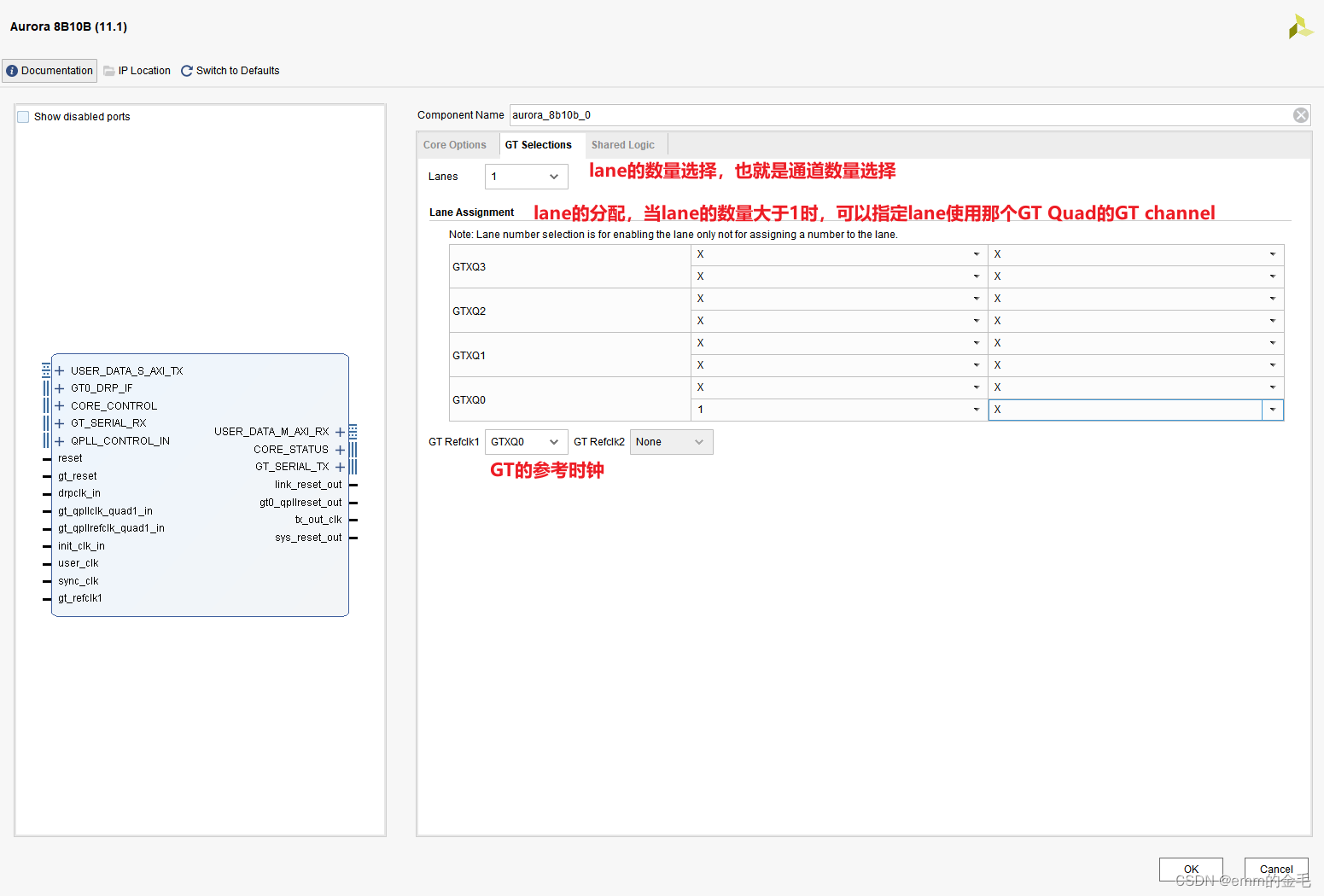Screen dimensions: 1324x896
Task: Expand the GT0_DRP_IF interface on the block
Action: tap(59, 387)
